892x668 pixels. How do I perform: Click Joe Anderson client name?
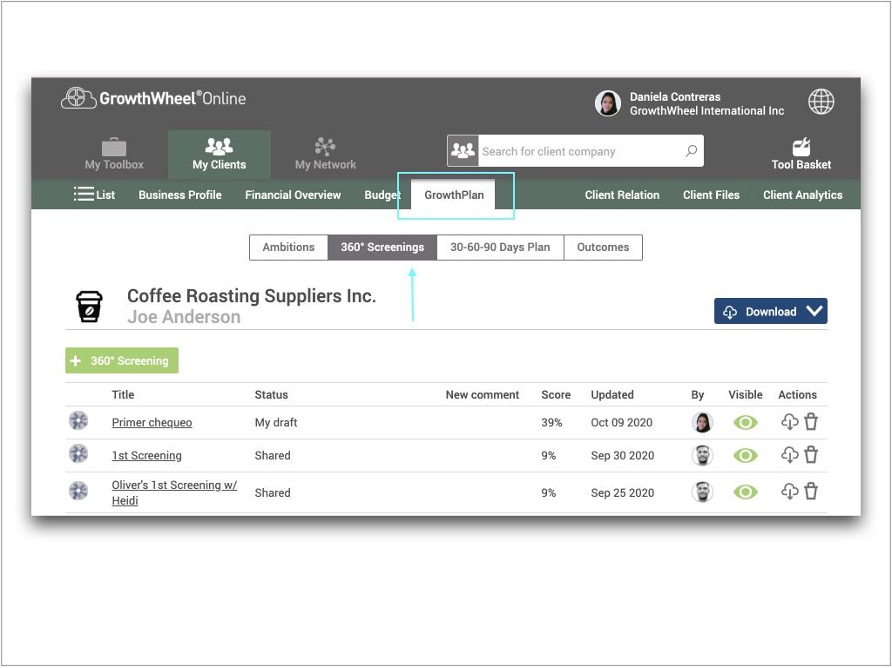(x=184, y=316)
